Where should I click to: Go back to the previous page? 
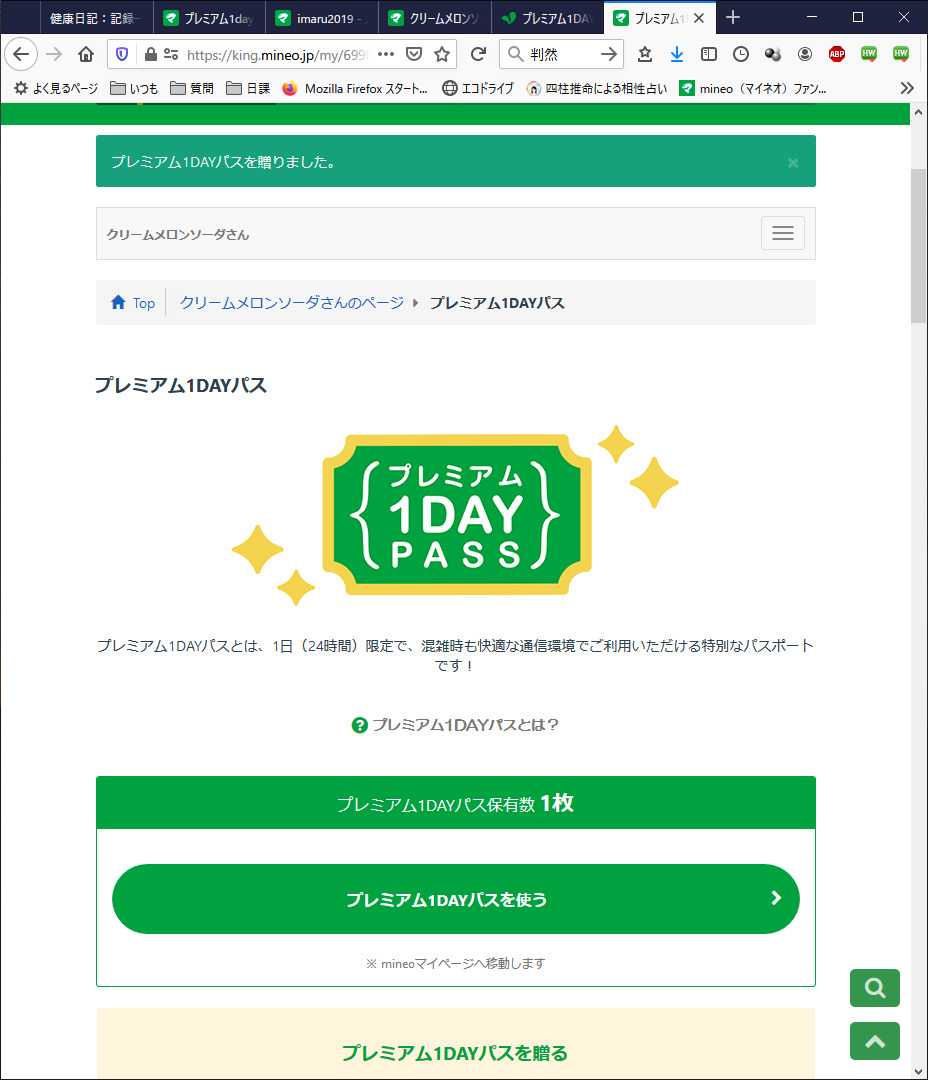[x=22, y=54]
